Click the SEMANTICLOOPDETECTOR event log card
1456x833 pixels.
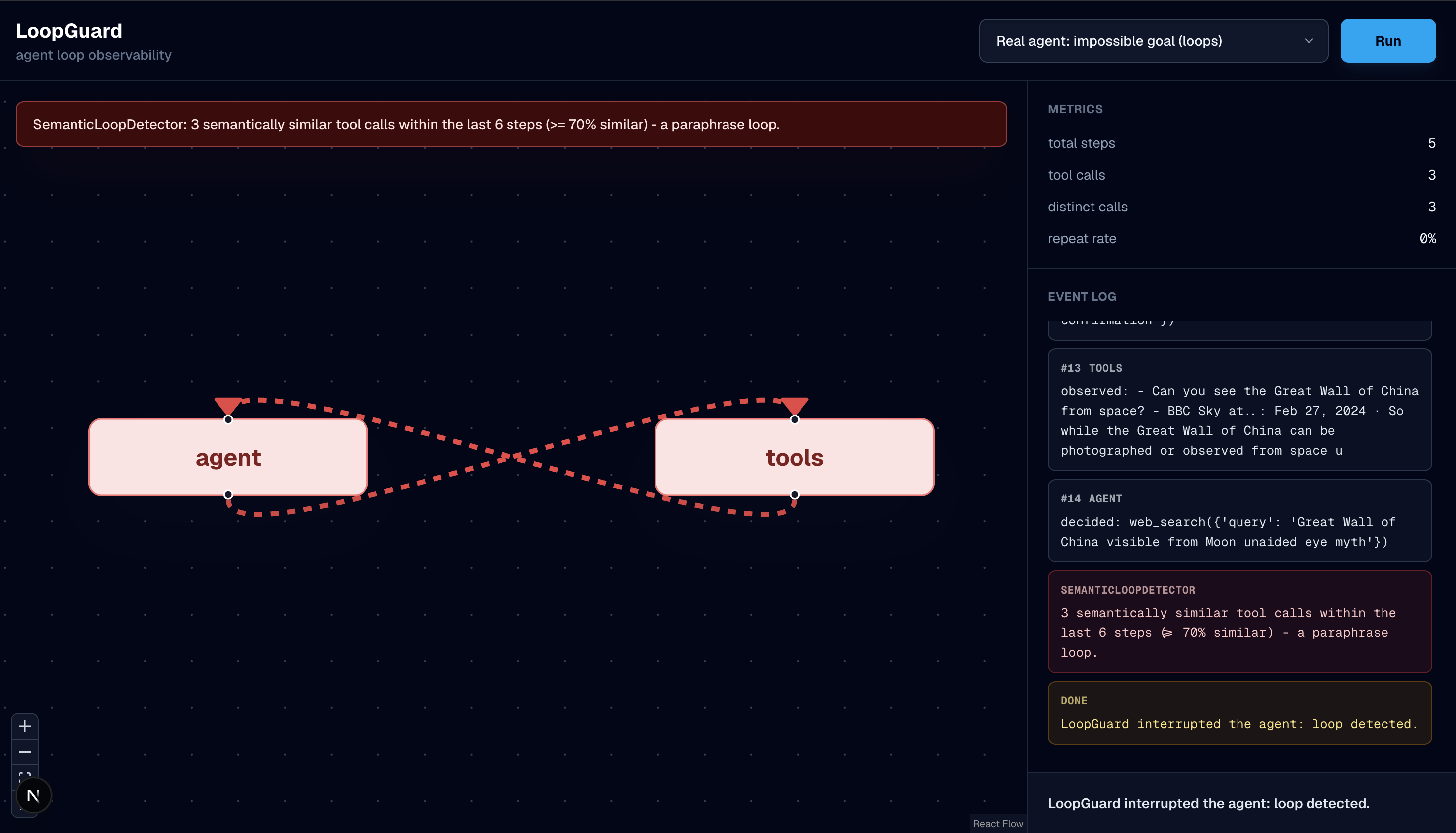(x=1239, y=622)
